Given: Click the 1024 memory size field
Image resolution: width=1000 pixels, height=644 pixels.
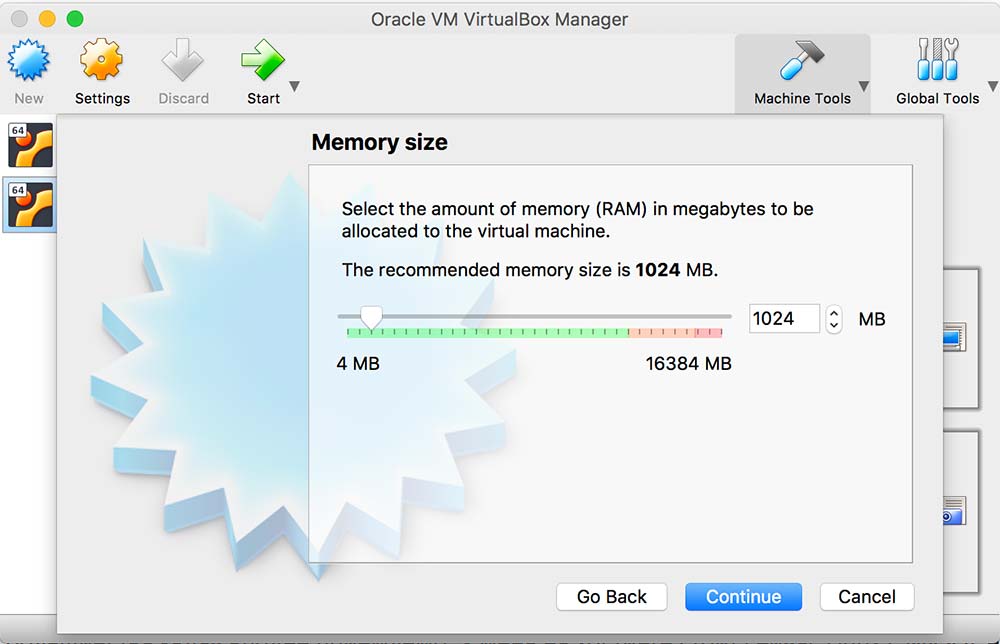Looking at the screenshot, I should [x=783, y=319].
